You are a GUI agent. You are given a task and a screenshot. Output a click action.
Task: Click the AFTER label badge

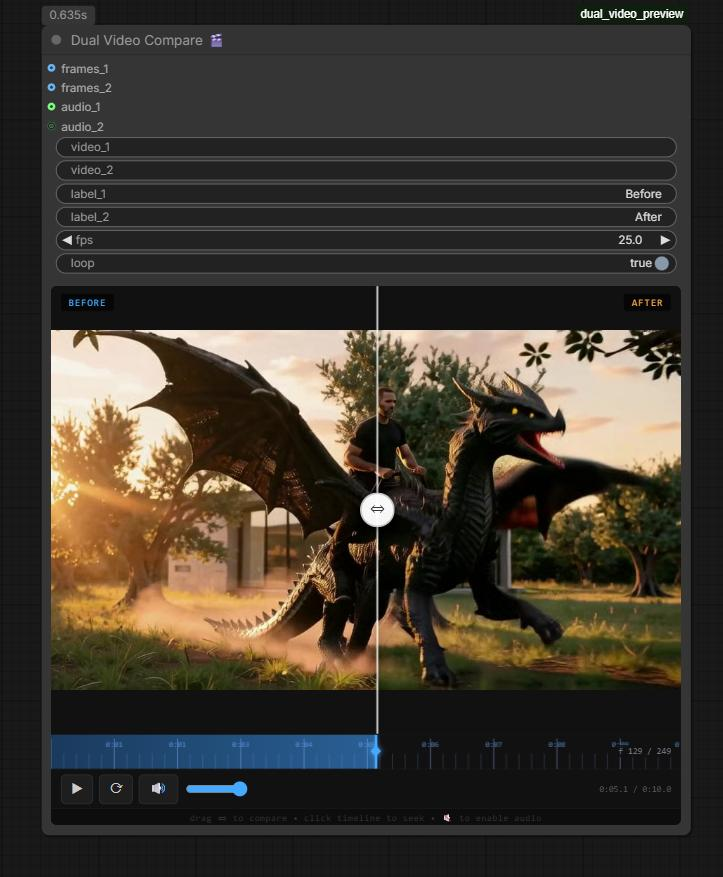coord(647,303)
